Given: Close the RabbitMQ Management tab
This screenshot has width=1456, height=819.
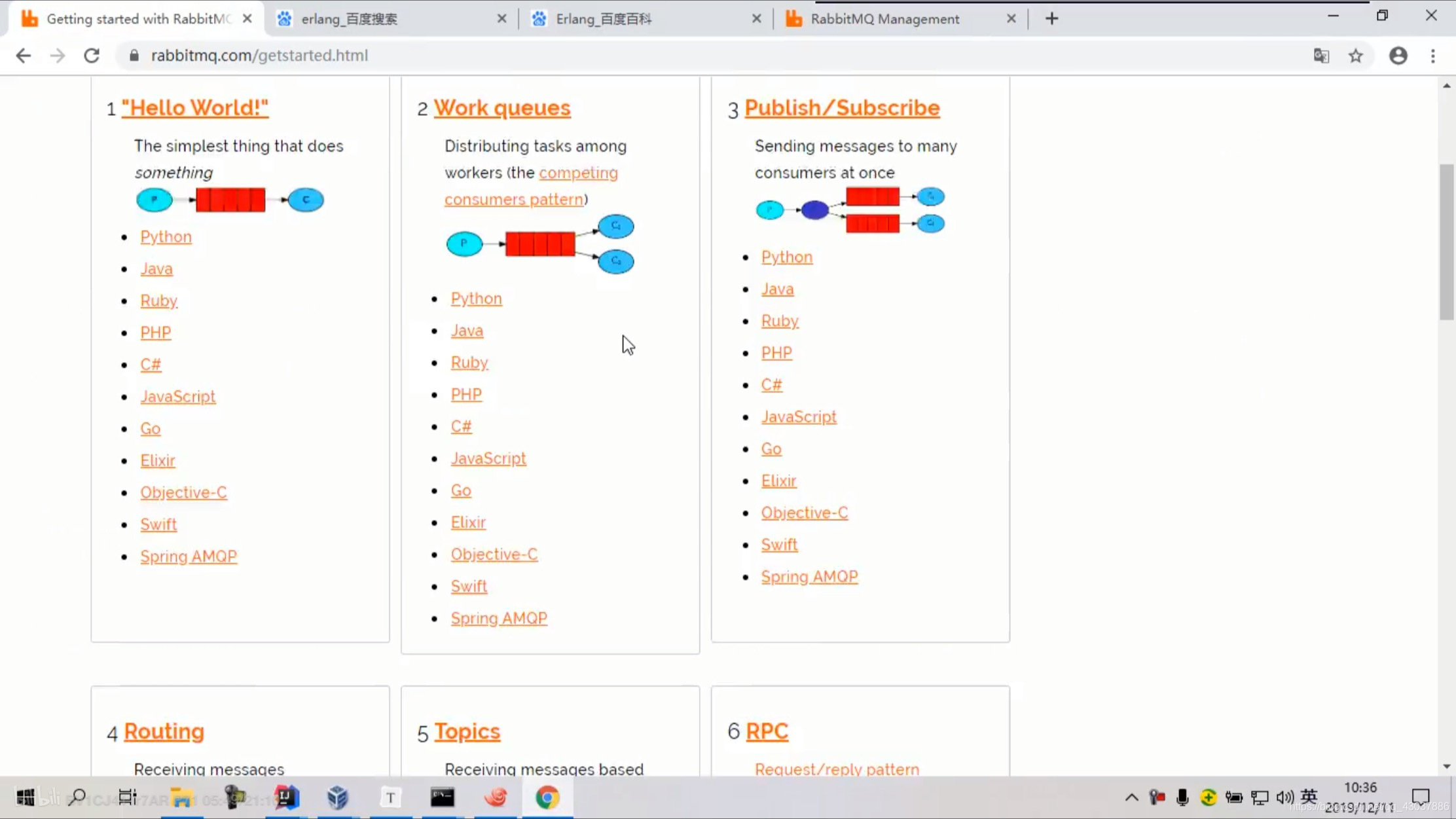Looking at the screenshot, I should click(x=1011, y=19).
